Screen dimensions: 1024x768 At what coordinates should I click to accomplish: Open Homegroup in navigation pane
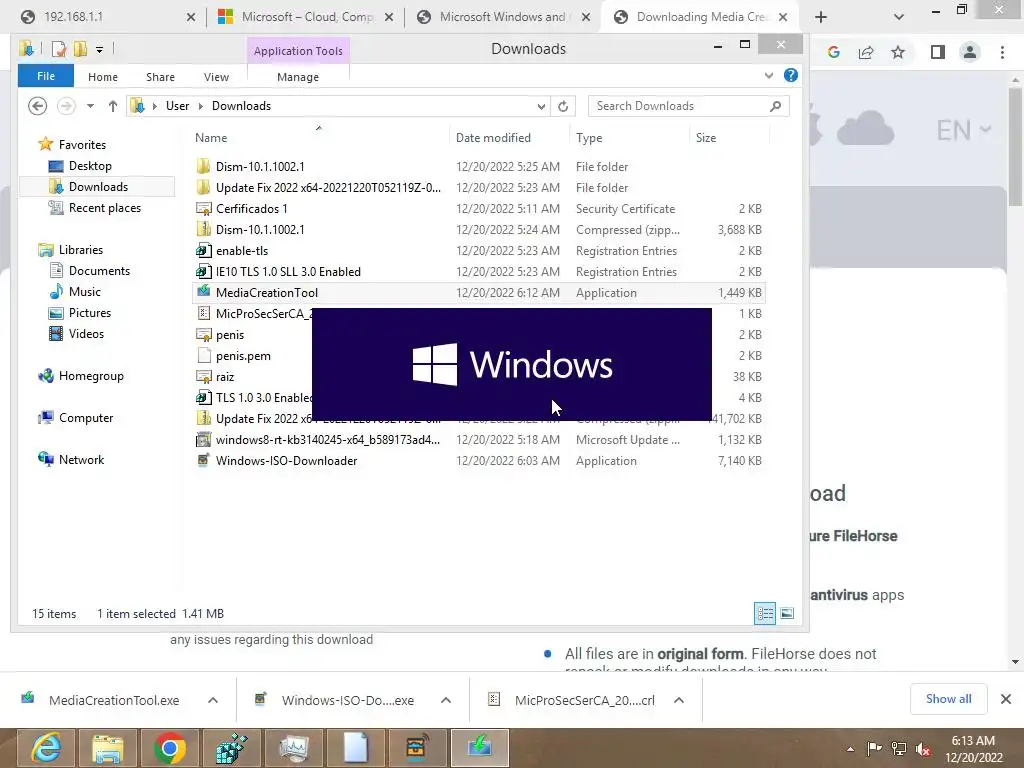91,376
